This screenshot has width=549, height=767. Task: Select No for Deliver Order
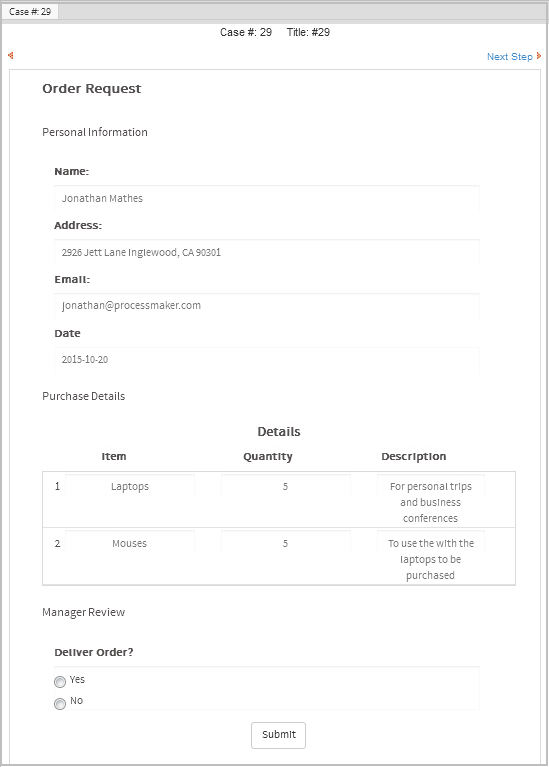coord(60,703)
